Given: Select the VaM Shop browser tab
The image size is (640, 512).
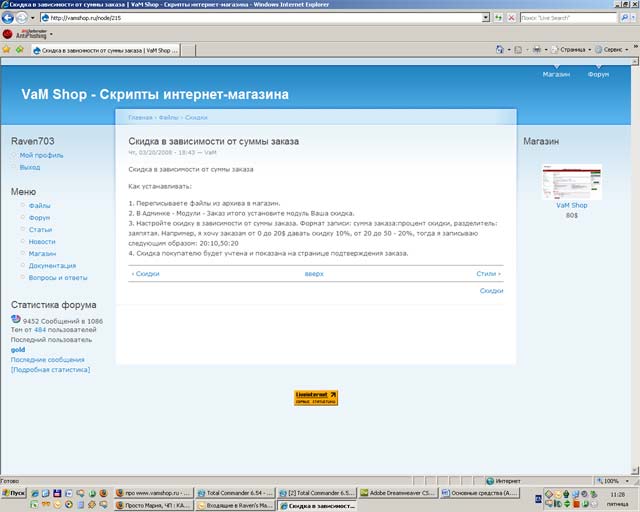Looking at the screenshot, I should point(106,50).
